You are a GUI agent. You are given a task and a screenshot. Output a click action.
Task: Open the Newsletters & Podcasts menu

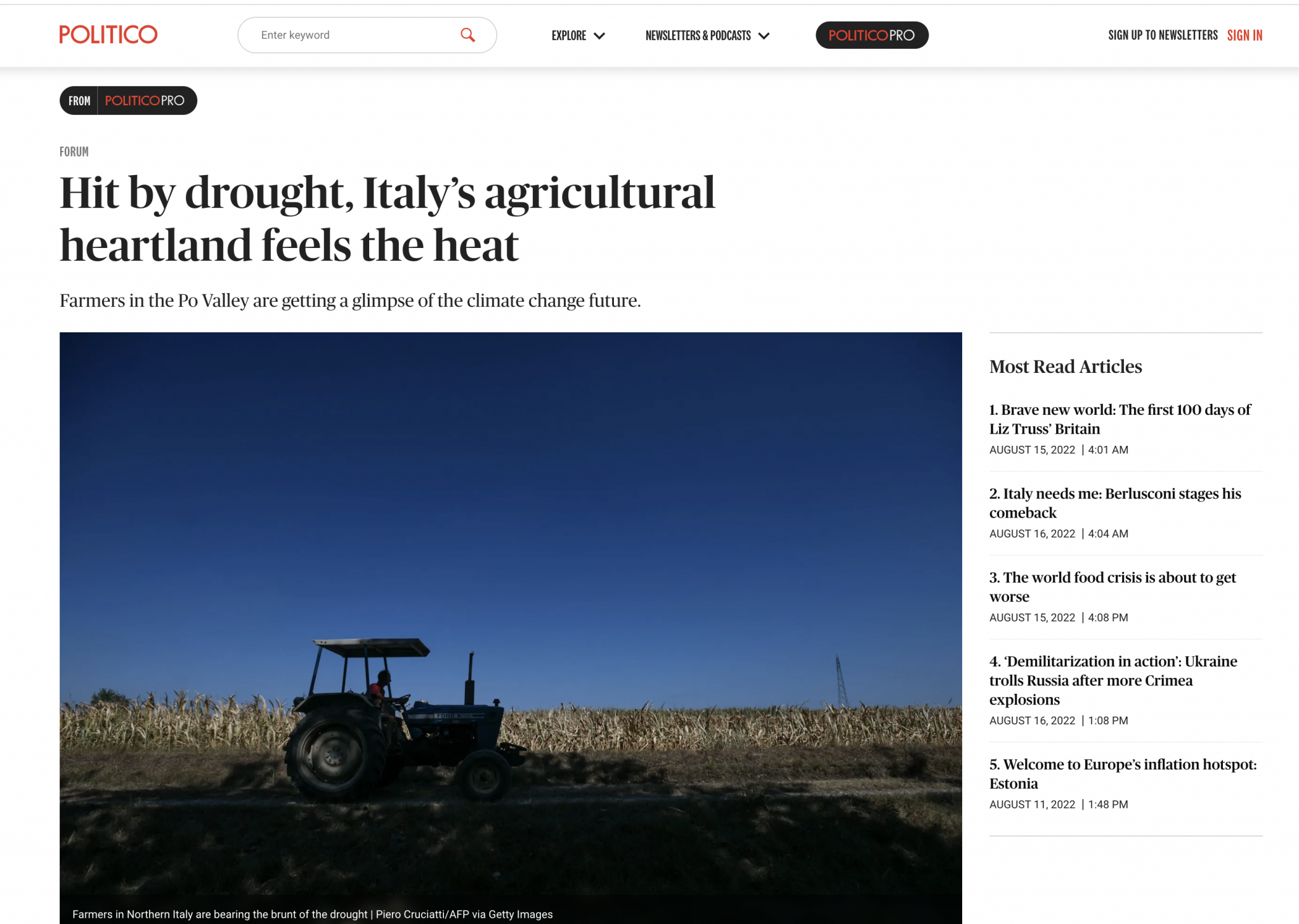[x=698, y=36]
